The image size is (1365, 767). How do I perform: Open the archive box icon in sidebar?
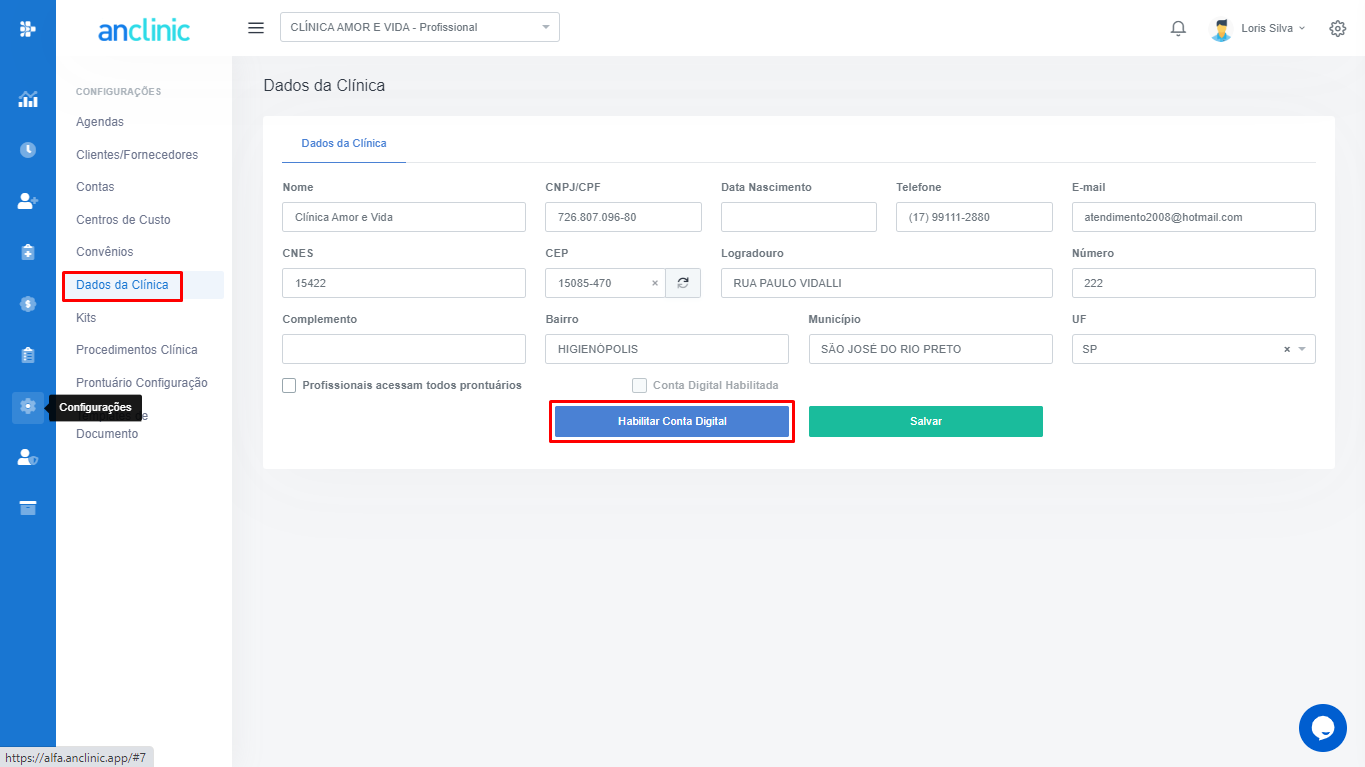tap(28, 508)
